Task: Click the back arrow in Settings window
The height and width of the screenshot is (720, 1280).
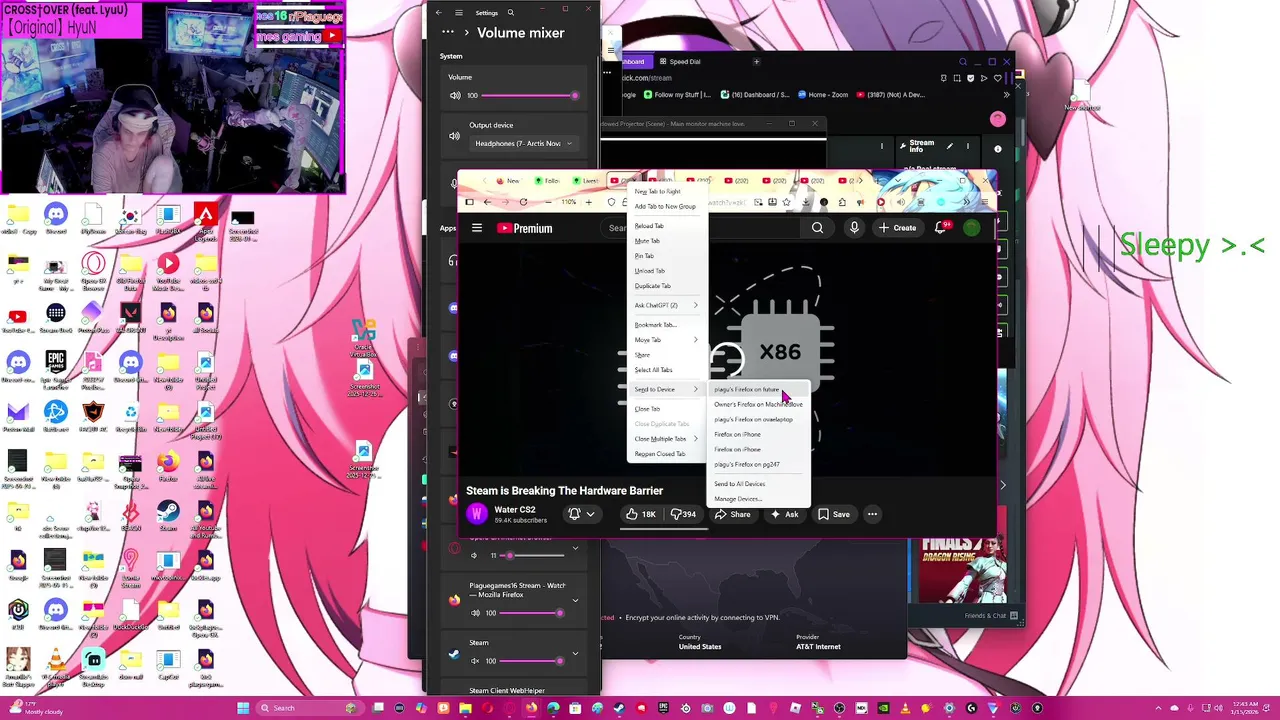Action: (438, 13)
